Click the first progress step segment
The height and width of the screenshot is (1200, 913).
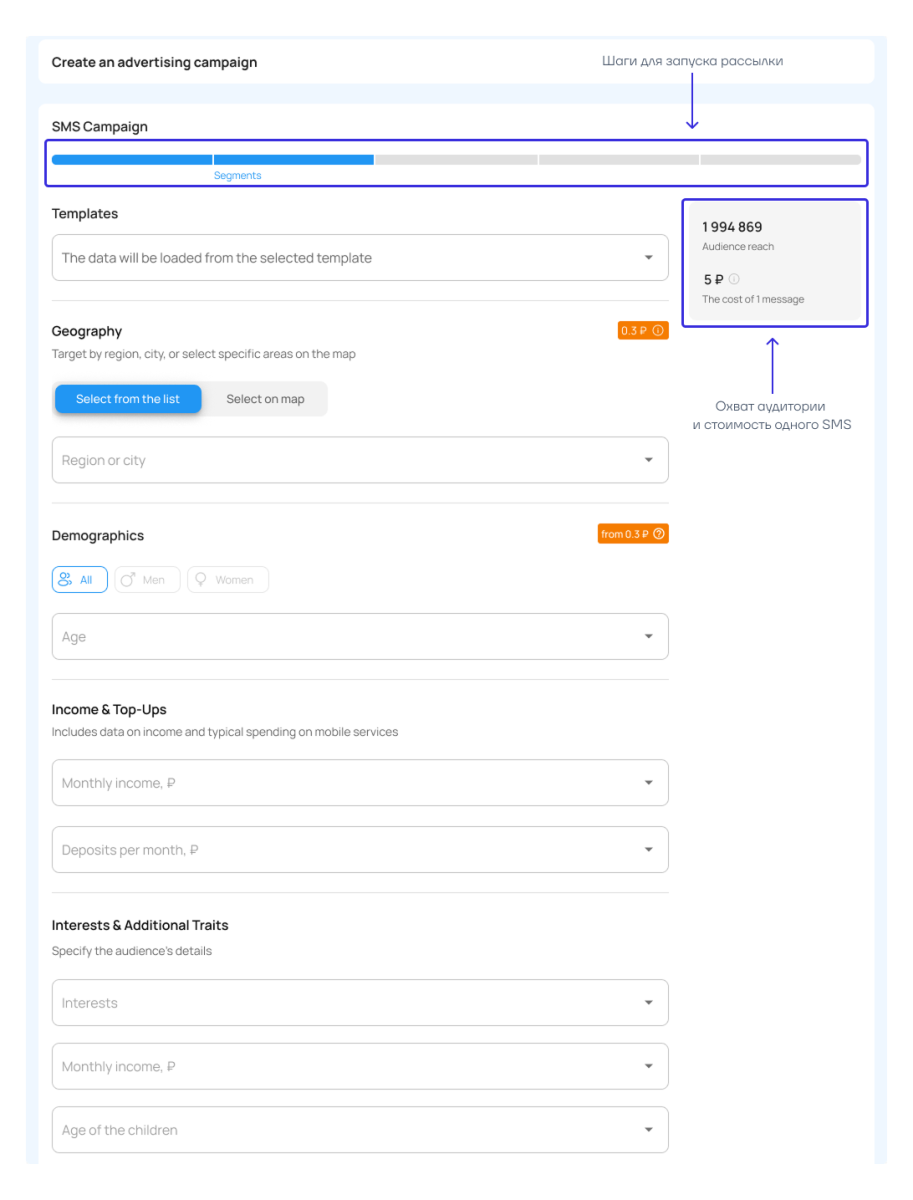coord(132,159)
